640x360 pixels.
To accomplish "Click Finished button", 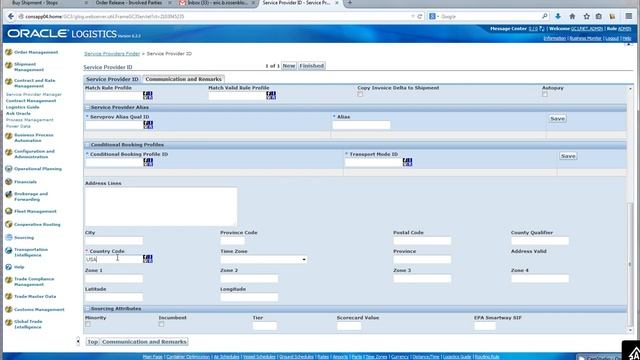I will tap(312, 66).
